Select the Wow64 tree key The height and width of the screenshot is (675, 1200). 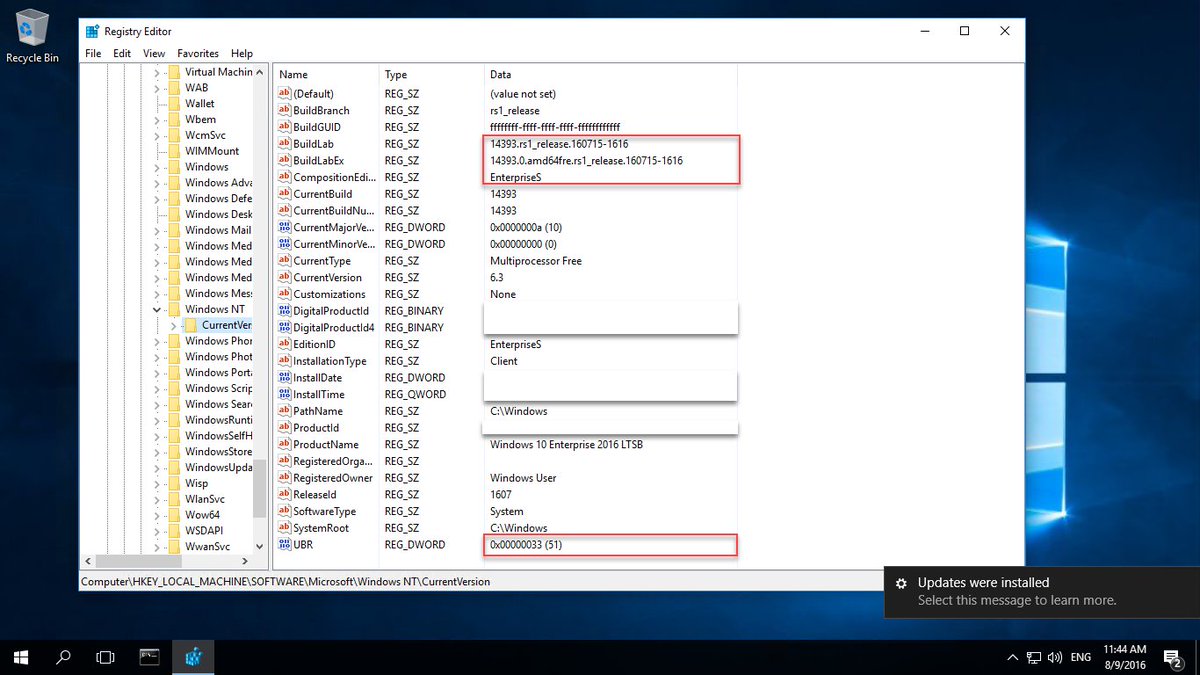pyautogui.click(x=203, y=515)
